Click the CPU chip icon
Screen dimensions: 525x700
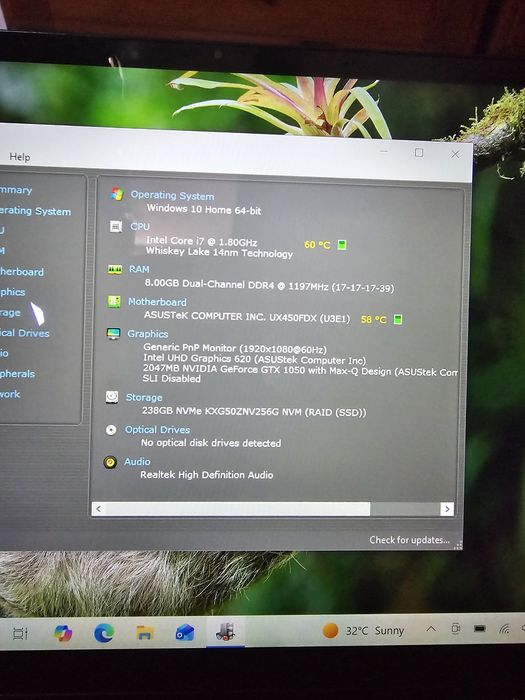click(116, 226)
